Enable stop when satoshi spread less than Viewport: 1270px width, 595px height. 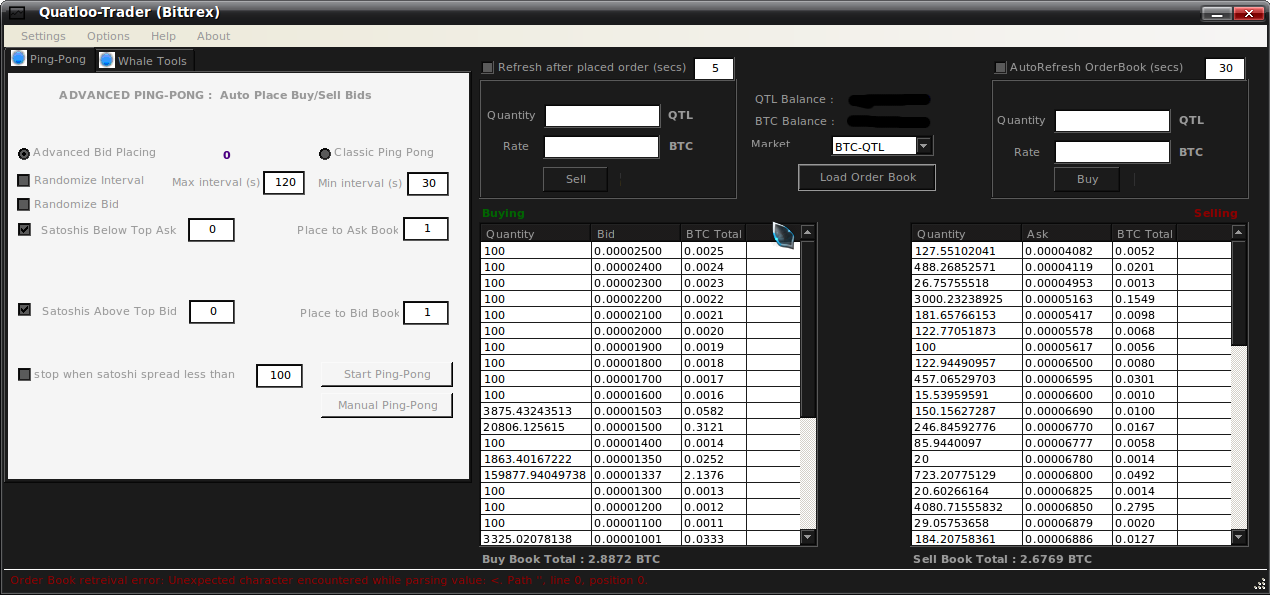point(24,375)
